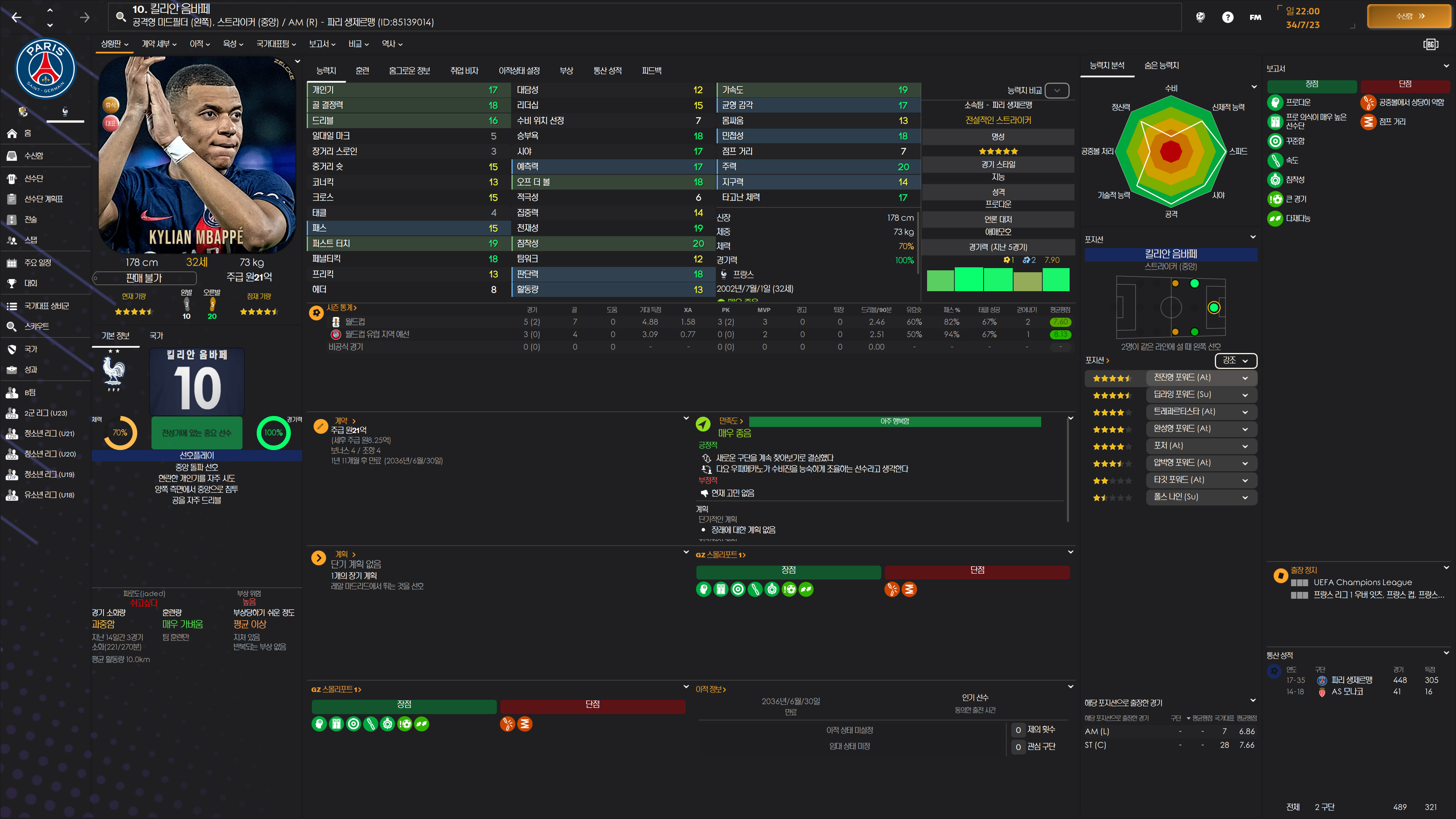
Task: Click the 70% 체력 circular gauge
Action: (120, 433)
